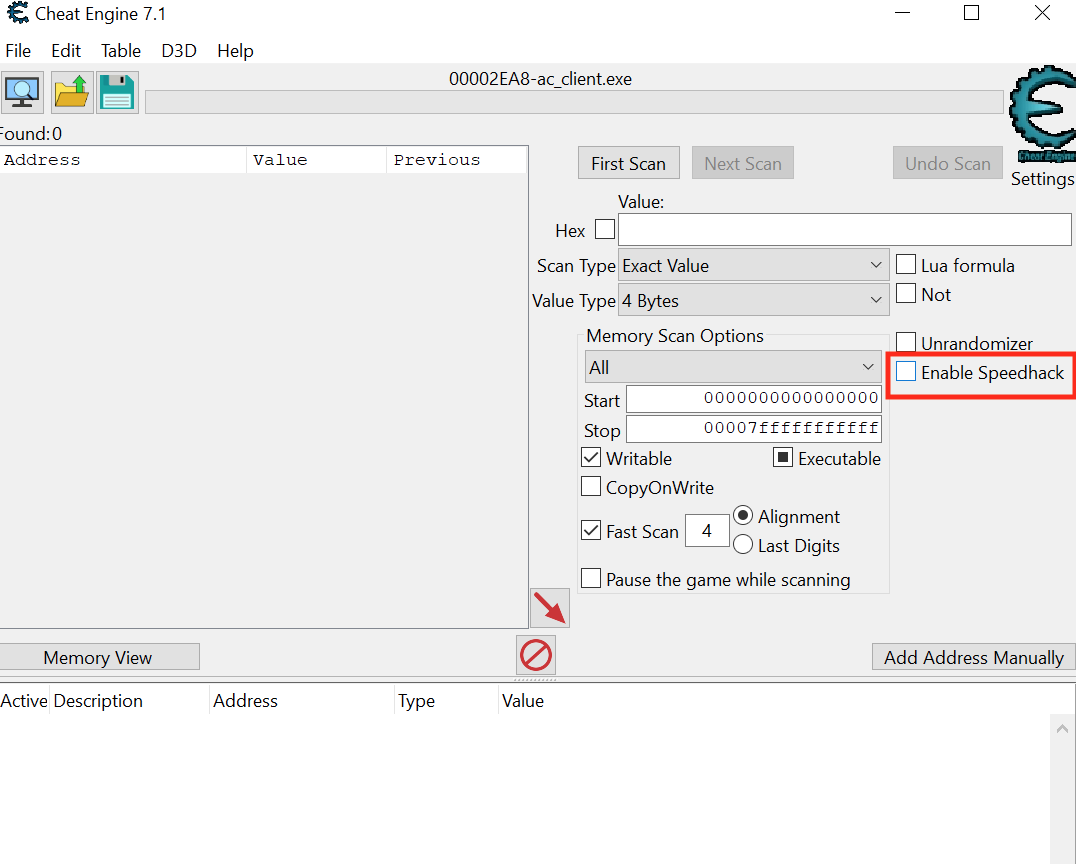Click the scan progress bar
The width and height of the screenshot is (1076, 864).
[574, 102]
